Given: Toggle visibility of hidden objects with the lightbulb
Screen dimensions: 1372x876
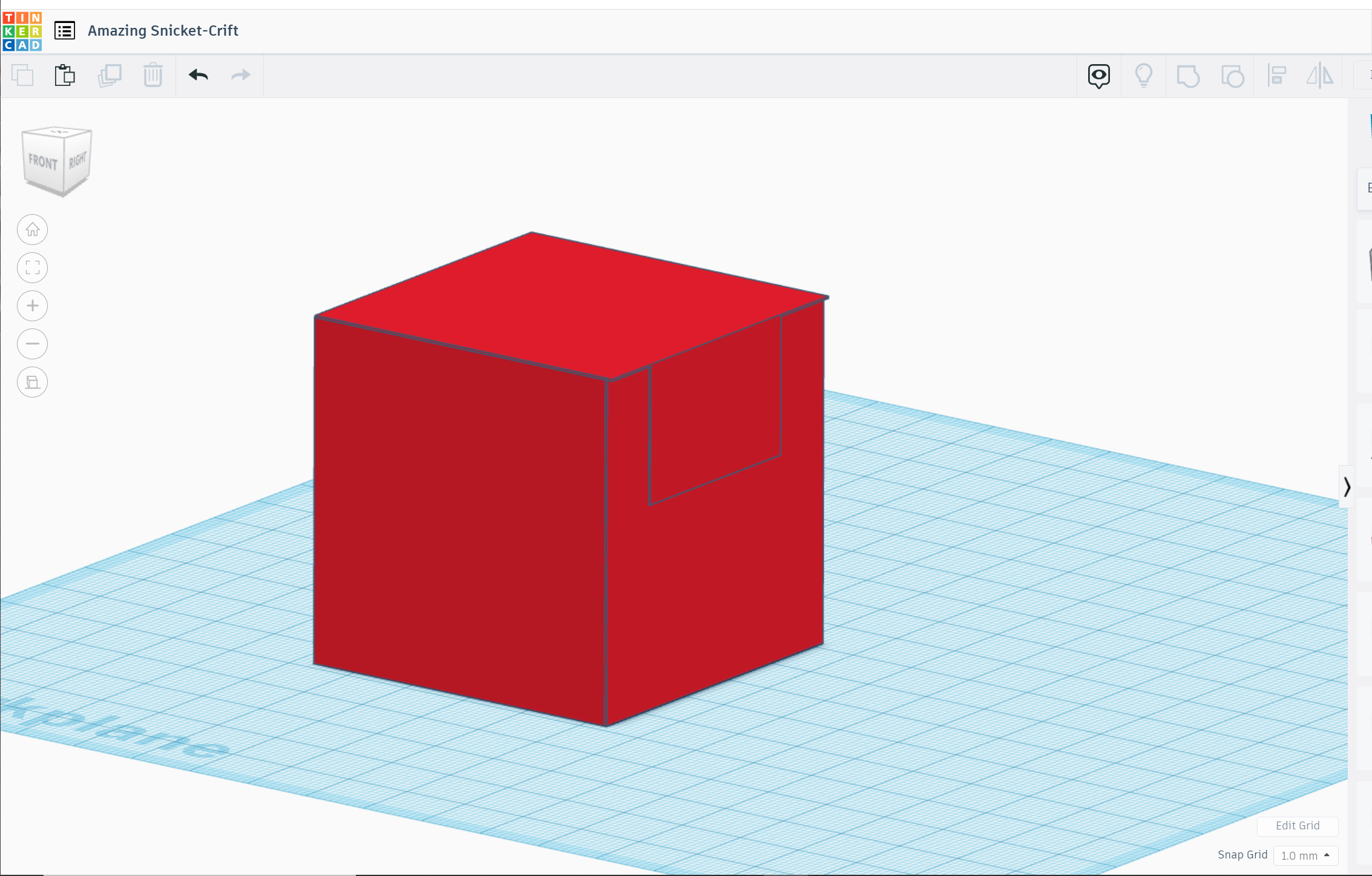Looking at the screenshot, I should click(1143, 75).
